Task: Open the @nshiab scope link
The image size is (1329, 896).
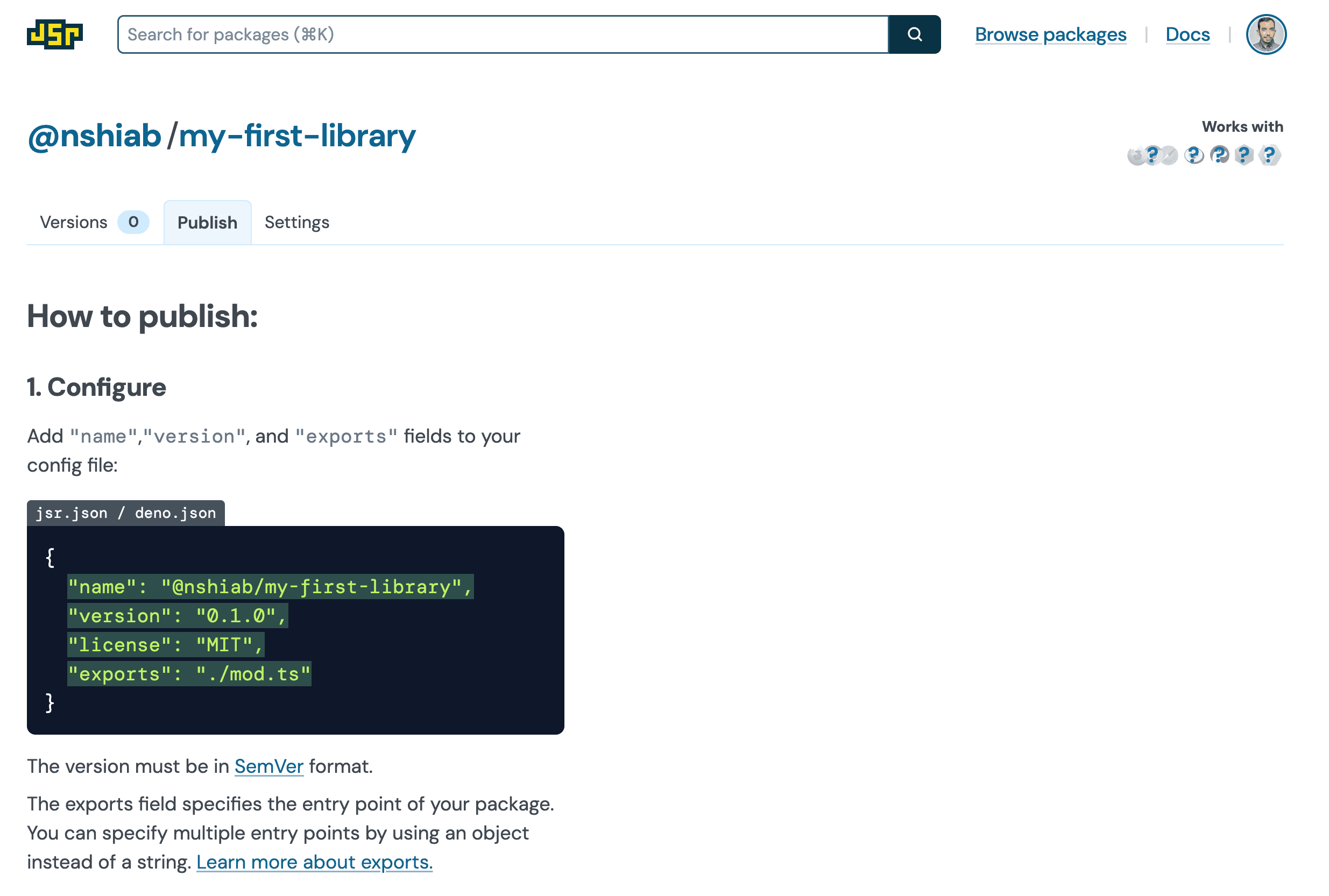Action: pyautogui.click(x=94, y=136)
